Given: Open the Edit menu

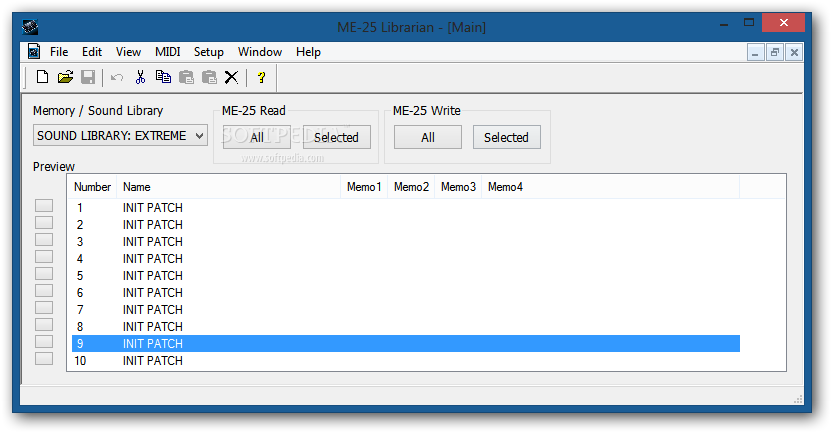Looking at the screenshot, I should point(92,52).
